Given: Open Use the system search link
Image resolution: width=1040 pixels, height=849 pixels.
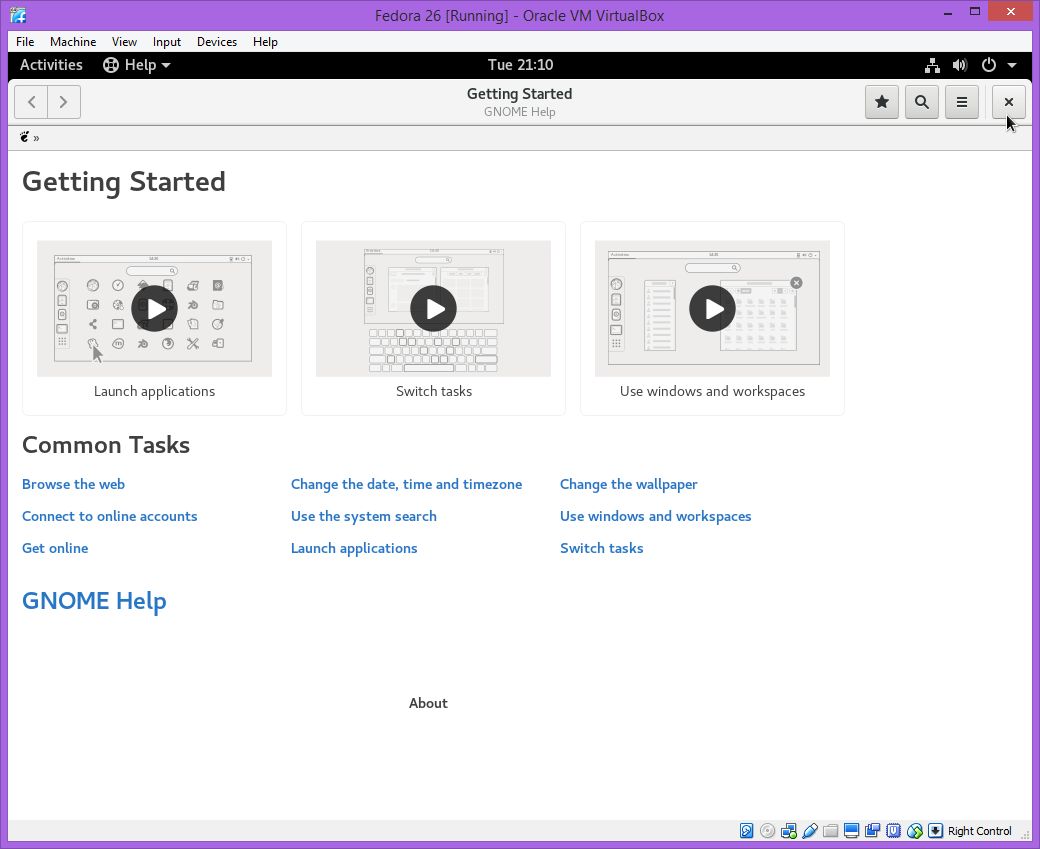Looking at the screenshot, I should (363, 516).
